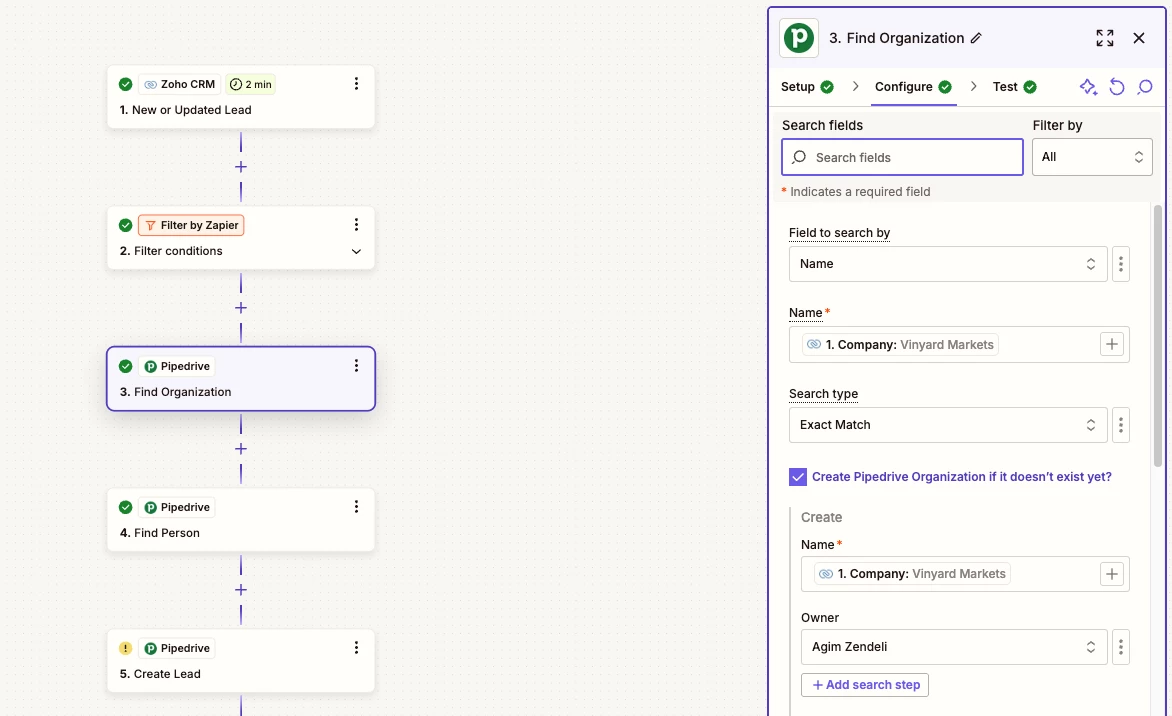Click the more options next to Owner

(x=1120, y=647)
